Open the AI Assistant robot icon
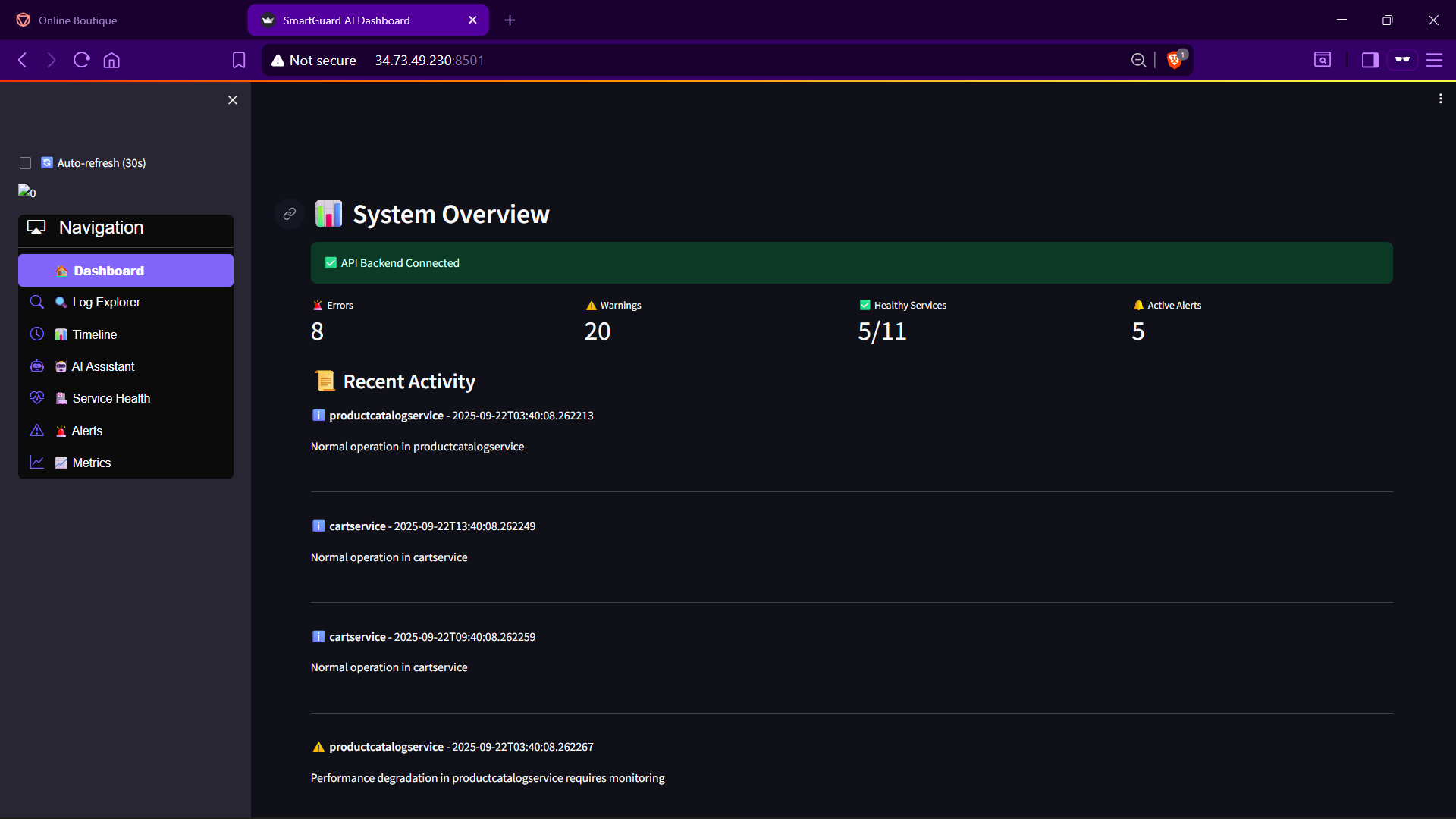 pos(37,366)
